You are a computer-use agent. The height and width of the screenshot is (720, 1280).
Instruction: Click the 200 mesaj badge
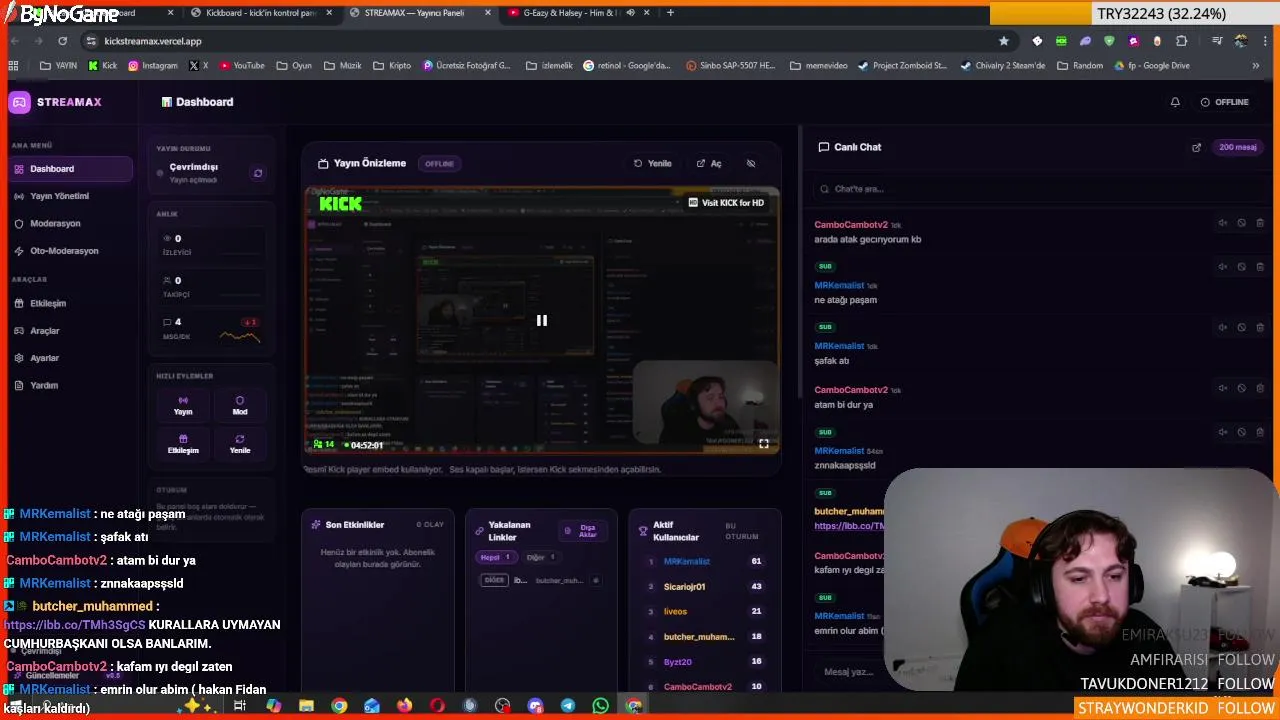[1237, 147]
